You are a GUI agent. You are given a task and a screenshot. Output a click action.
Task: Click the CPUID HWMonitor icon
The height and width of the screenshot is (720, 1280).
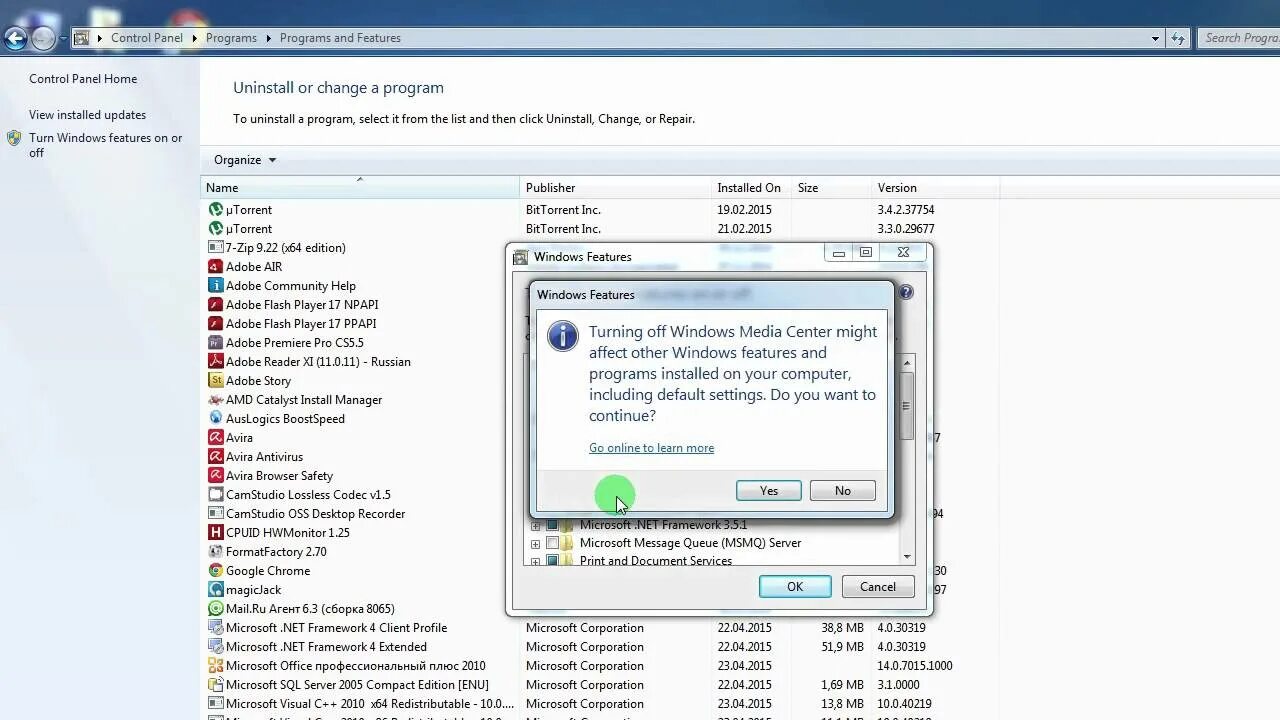(x=215, y=533)
